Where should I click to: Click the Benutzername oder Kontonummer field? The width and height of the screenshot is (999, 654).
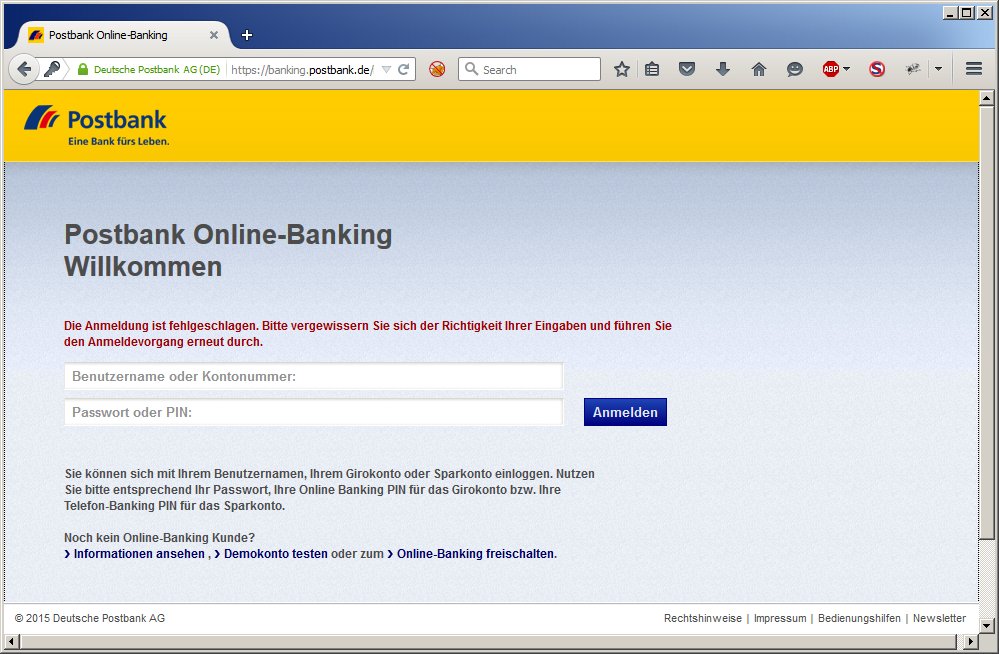313,376
